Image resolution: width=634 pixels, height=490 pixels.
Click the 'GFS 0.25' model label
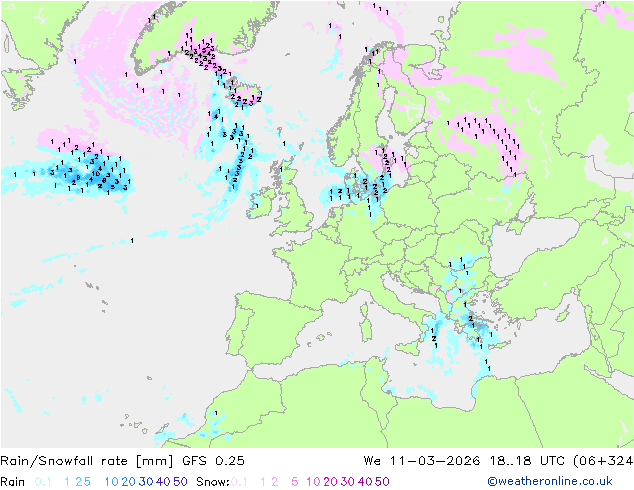pos(213,461)
